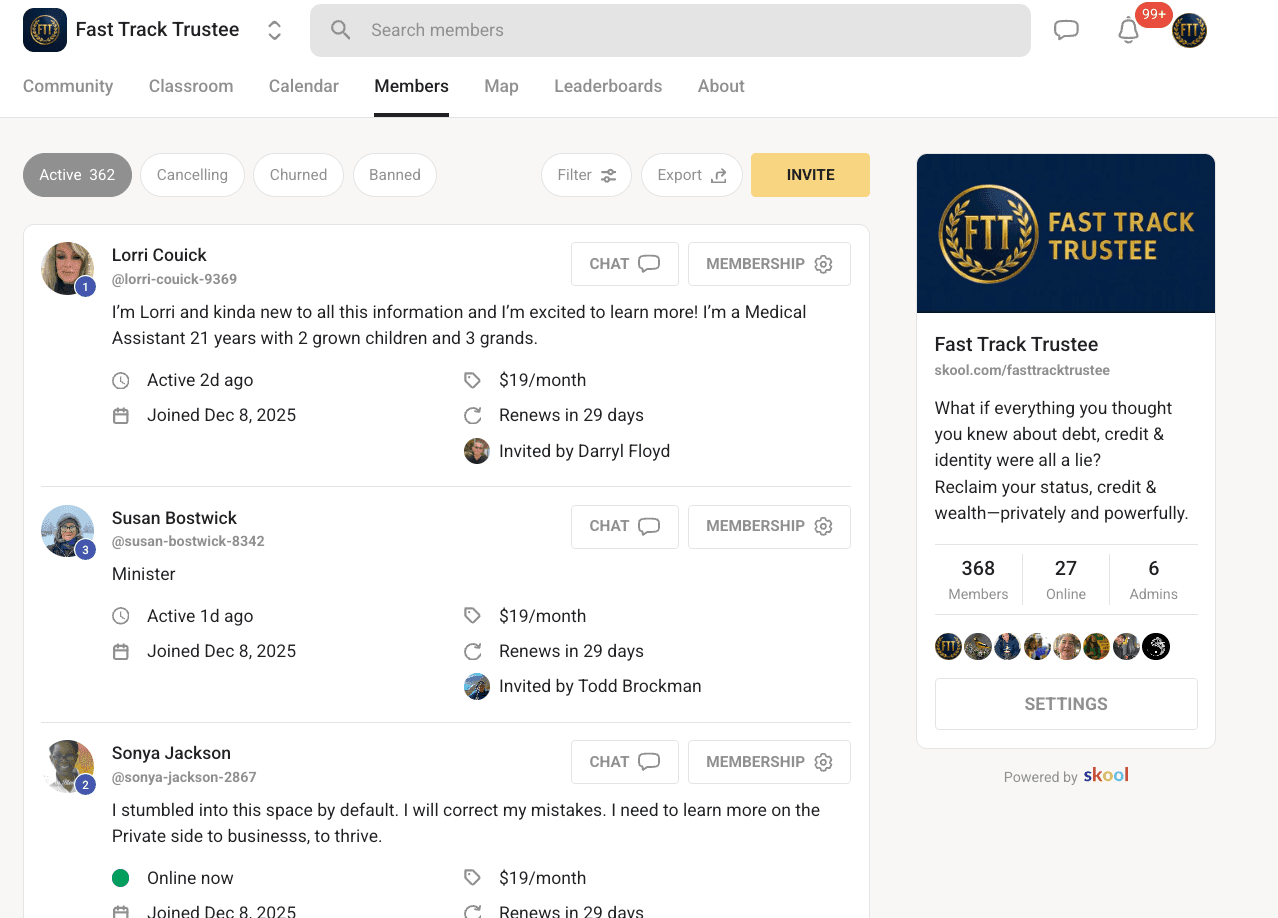Switch to the Leaderboards tab
This screenshot has width=1278, height=918.
(608, 86)
